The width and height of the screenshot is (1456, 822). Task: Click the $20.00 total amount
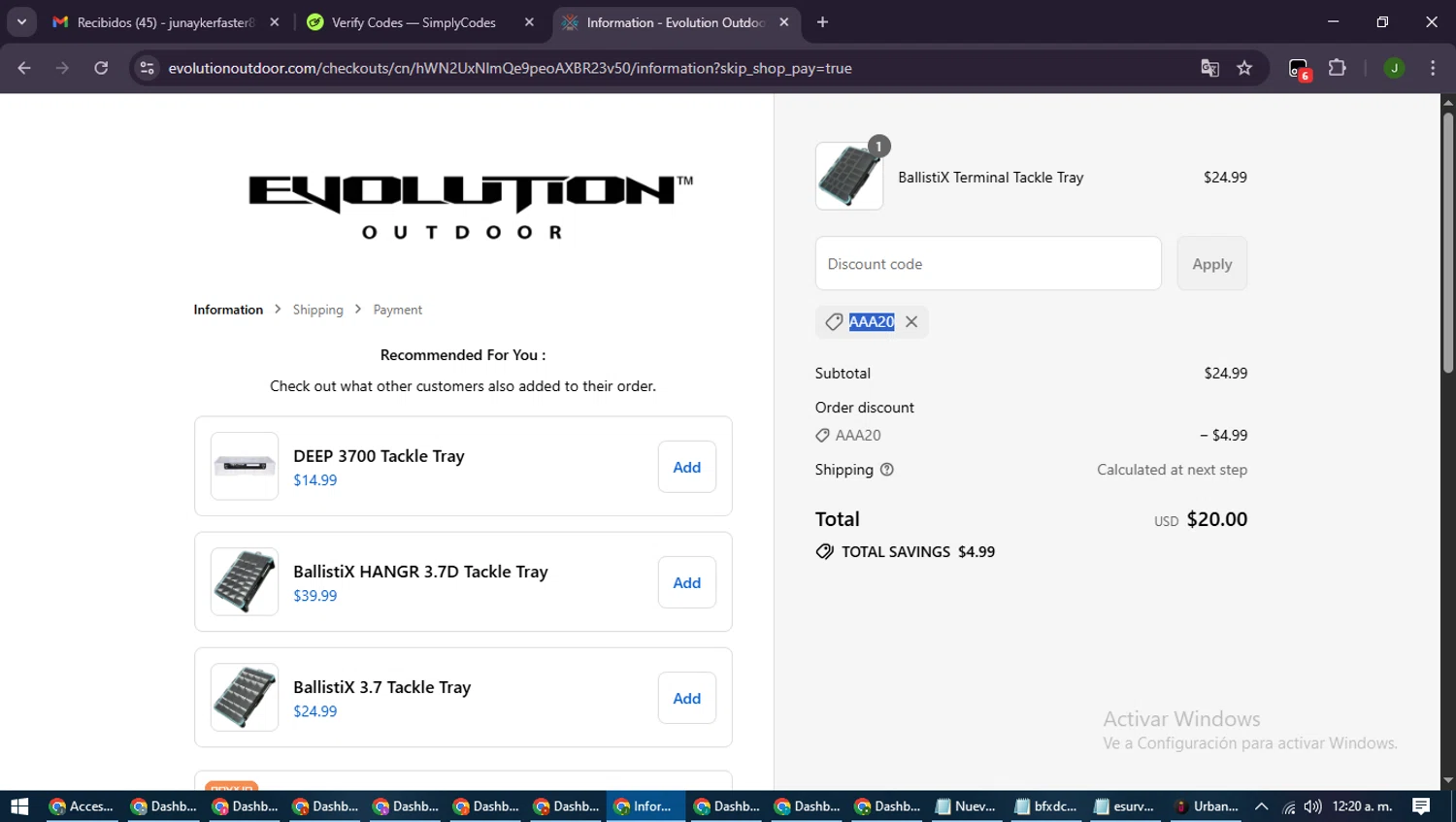point(1217,519)
